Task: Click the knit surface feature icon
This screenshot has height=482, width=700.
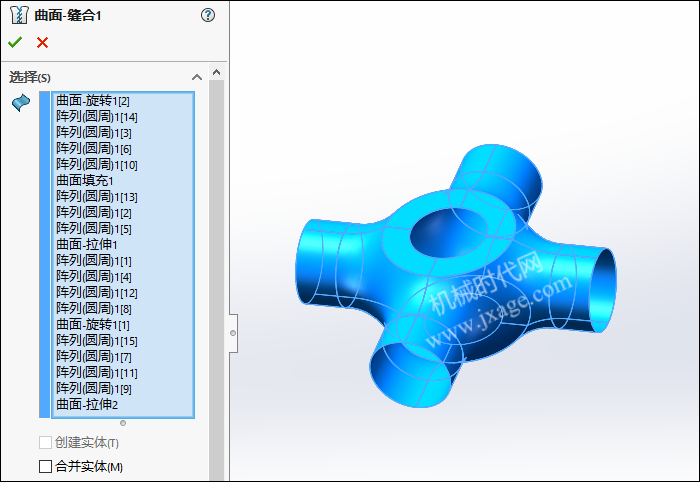Action: tap(18, 15)
